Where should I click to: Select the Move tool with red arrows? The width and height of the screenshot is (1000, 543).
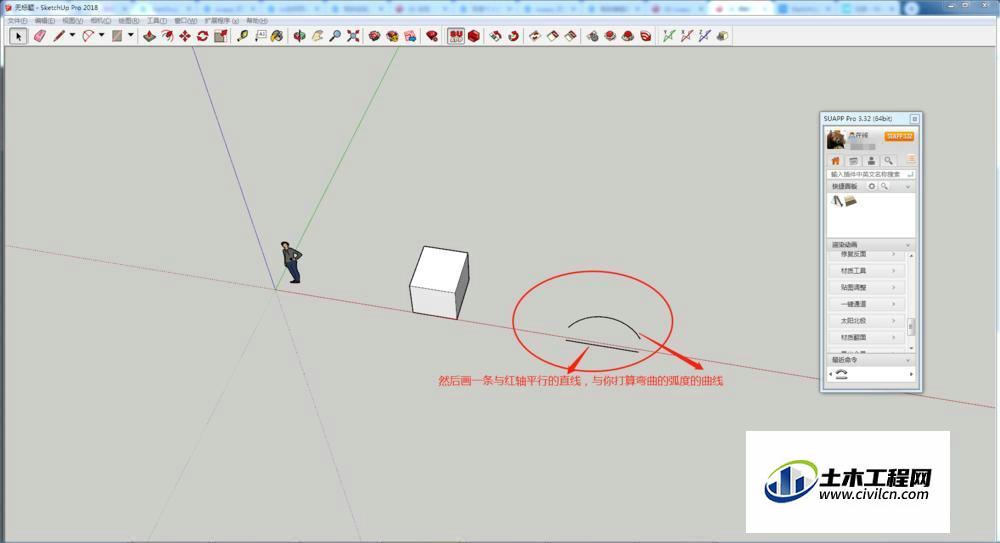click(x=185, y=36)
